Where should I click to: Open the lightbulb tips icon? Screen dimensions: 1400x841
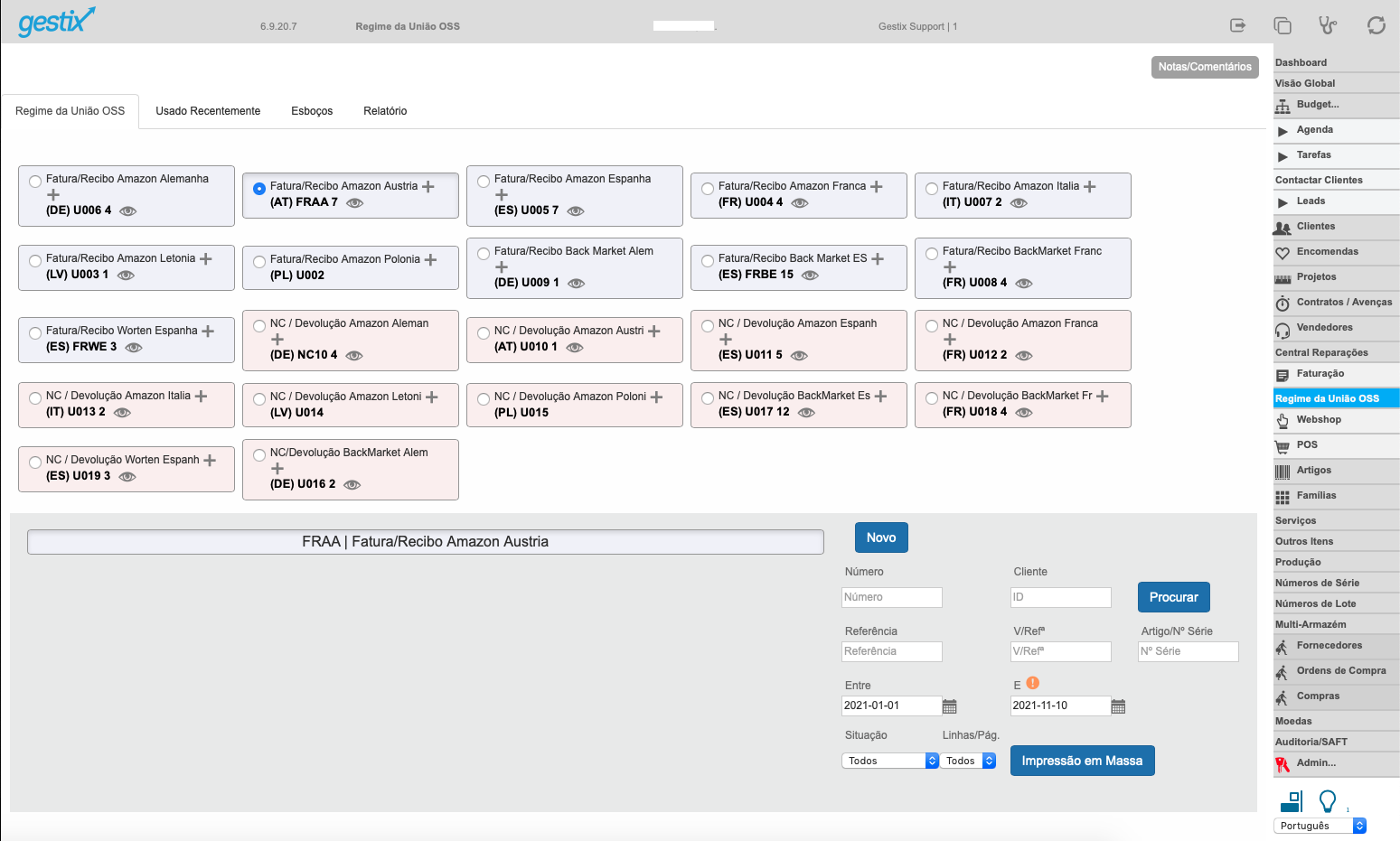tap(1327, 801)
